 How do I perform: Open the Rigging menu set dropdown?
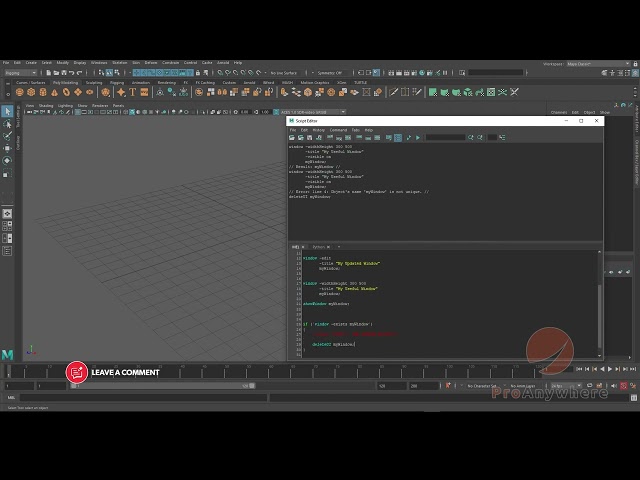tap(20, 73)
